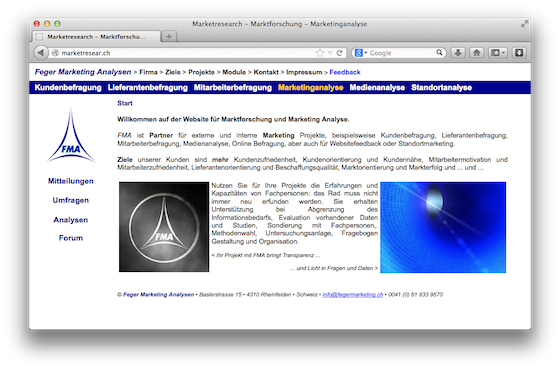Click 'und Licht in Fragen und Daten' caption

[334, 268]
